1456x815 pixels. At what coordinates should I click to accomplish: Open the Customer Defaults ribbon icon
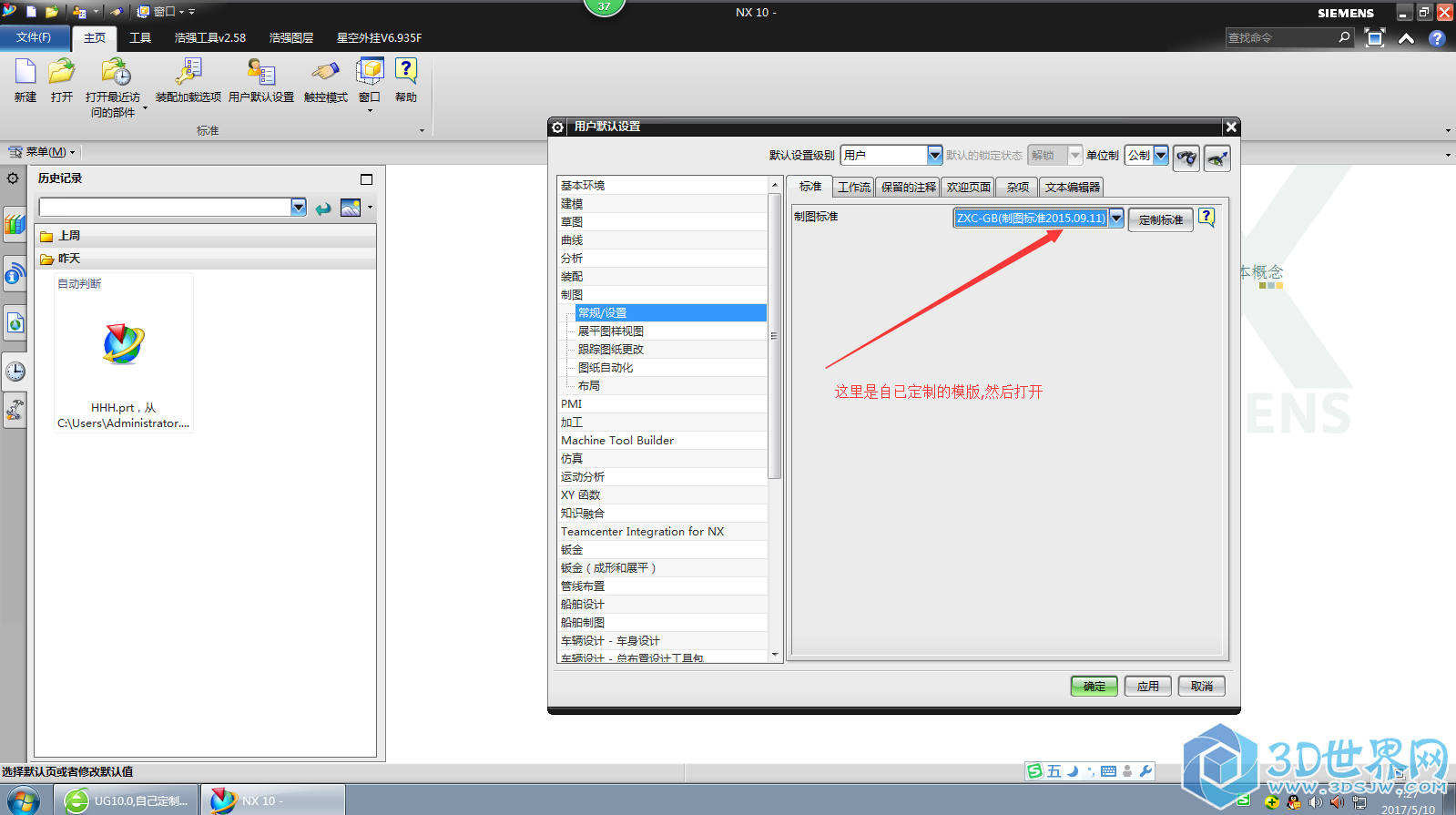(x=261, y=73)
